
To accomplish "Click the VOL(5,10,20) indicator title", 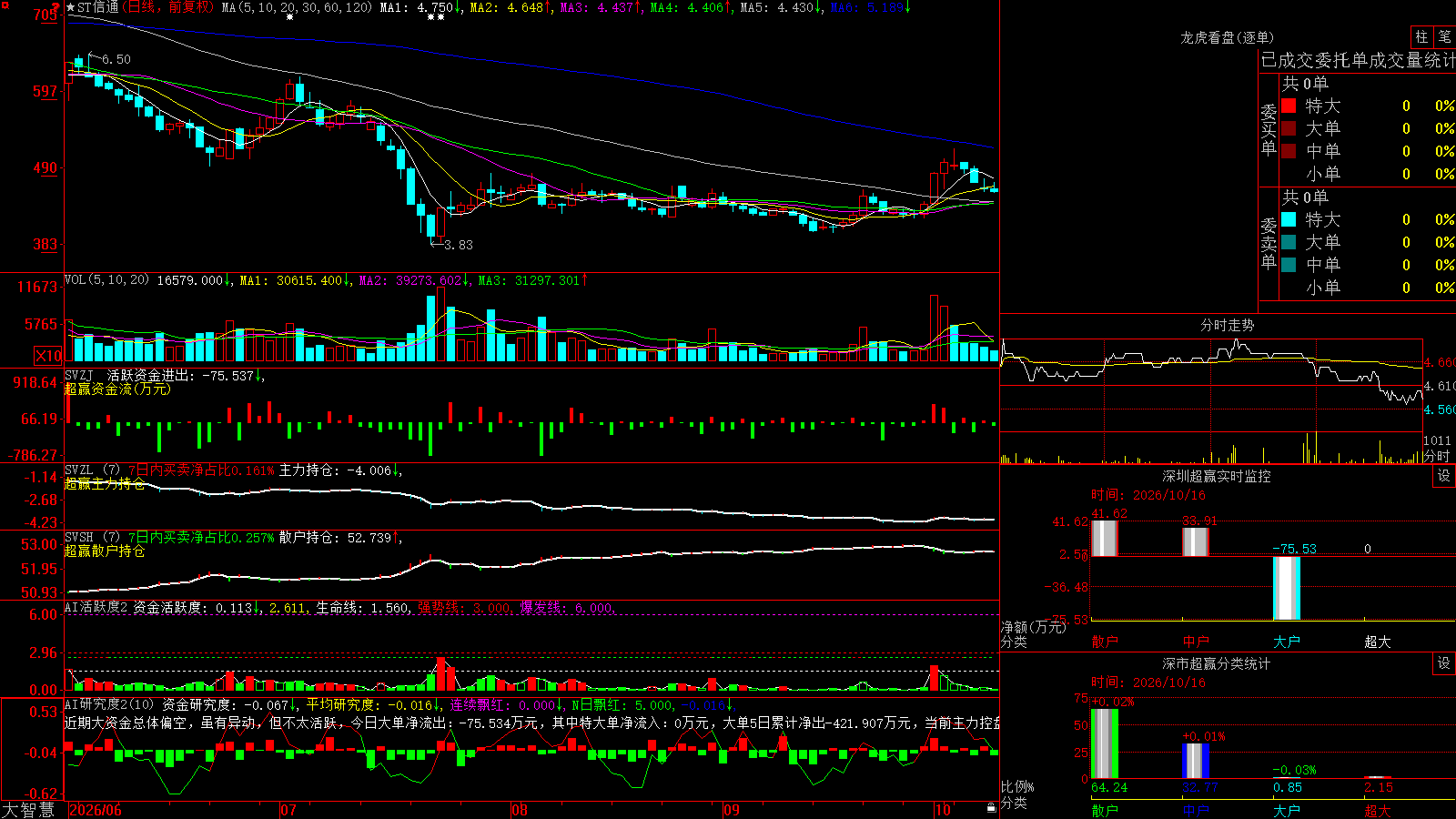I will tap(106, 280).
